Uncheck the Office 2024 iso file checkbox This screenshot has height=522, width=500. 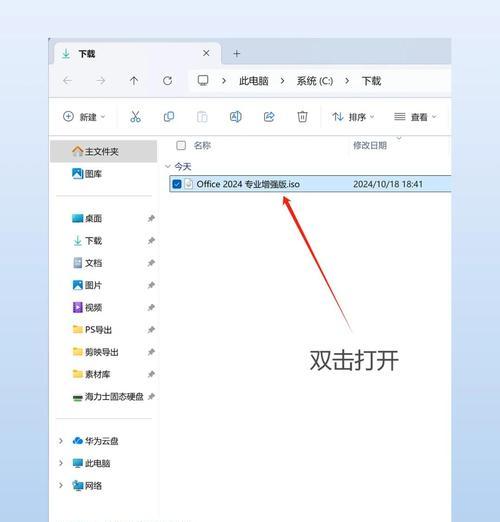177,184
